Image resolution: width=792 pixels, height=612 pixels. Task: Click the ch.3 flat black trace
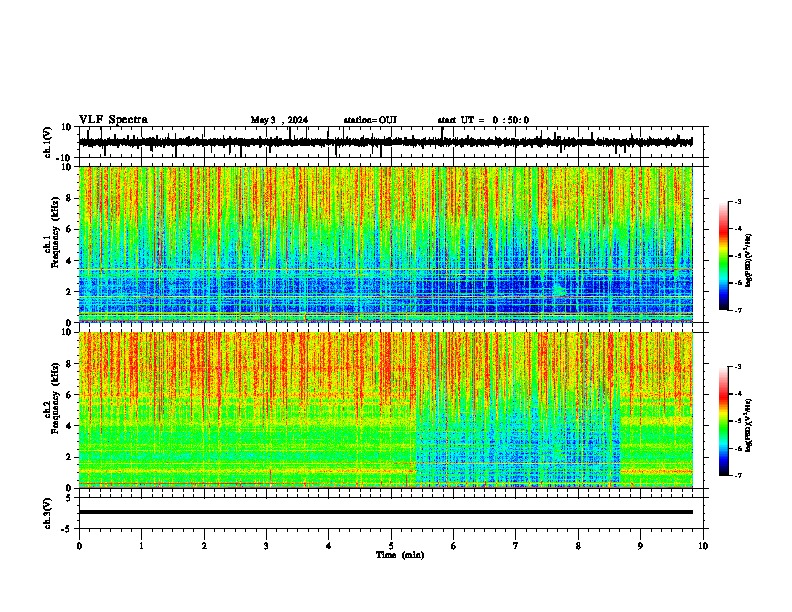(x=386, y=512)
